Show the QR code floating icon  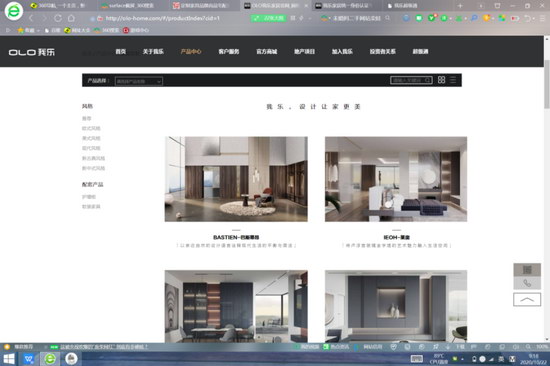(527, 270)
